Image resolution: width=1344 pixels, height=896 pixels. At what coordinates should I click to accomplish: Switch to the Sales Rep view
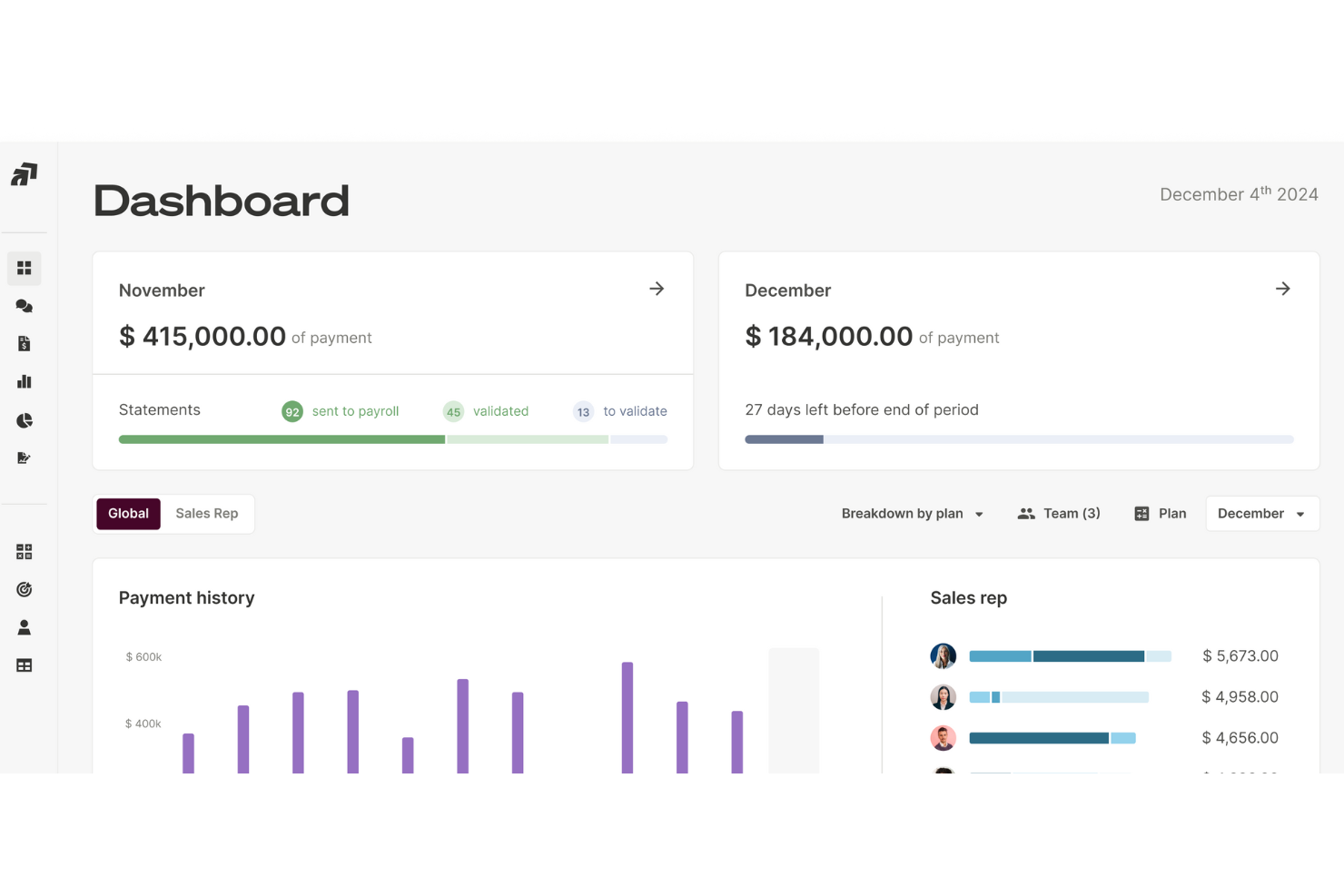(207, 514)
